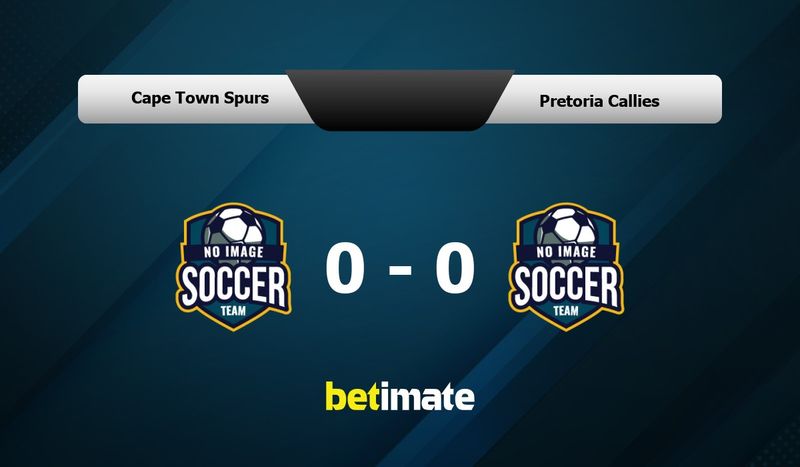Click the home team score zero
This screenshot has width=800, height=467.
click(345, 267)
